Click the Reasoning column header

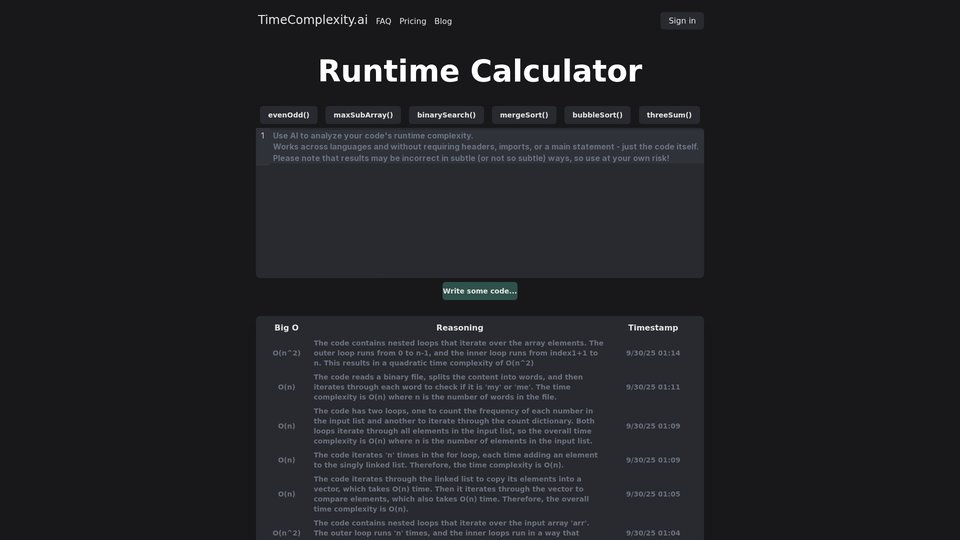(x=459, y=328)
